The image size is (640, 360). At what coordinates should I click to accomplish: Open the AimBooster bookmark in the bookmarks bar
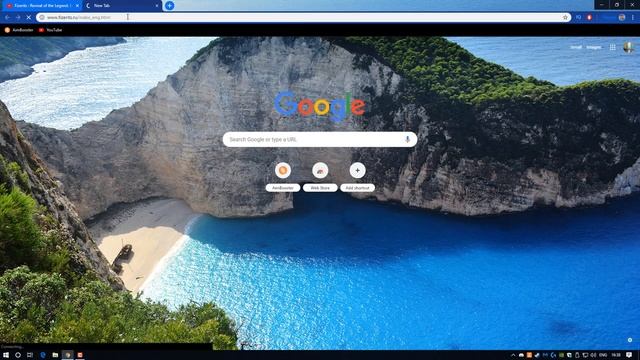[x=19, y=30]
